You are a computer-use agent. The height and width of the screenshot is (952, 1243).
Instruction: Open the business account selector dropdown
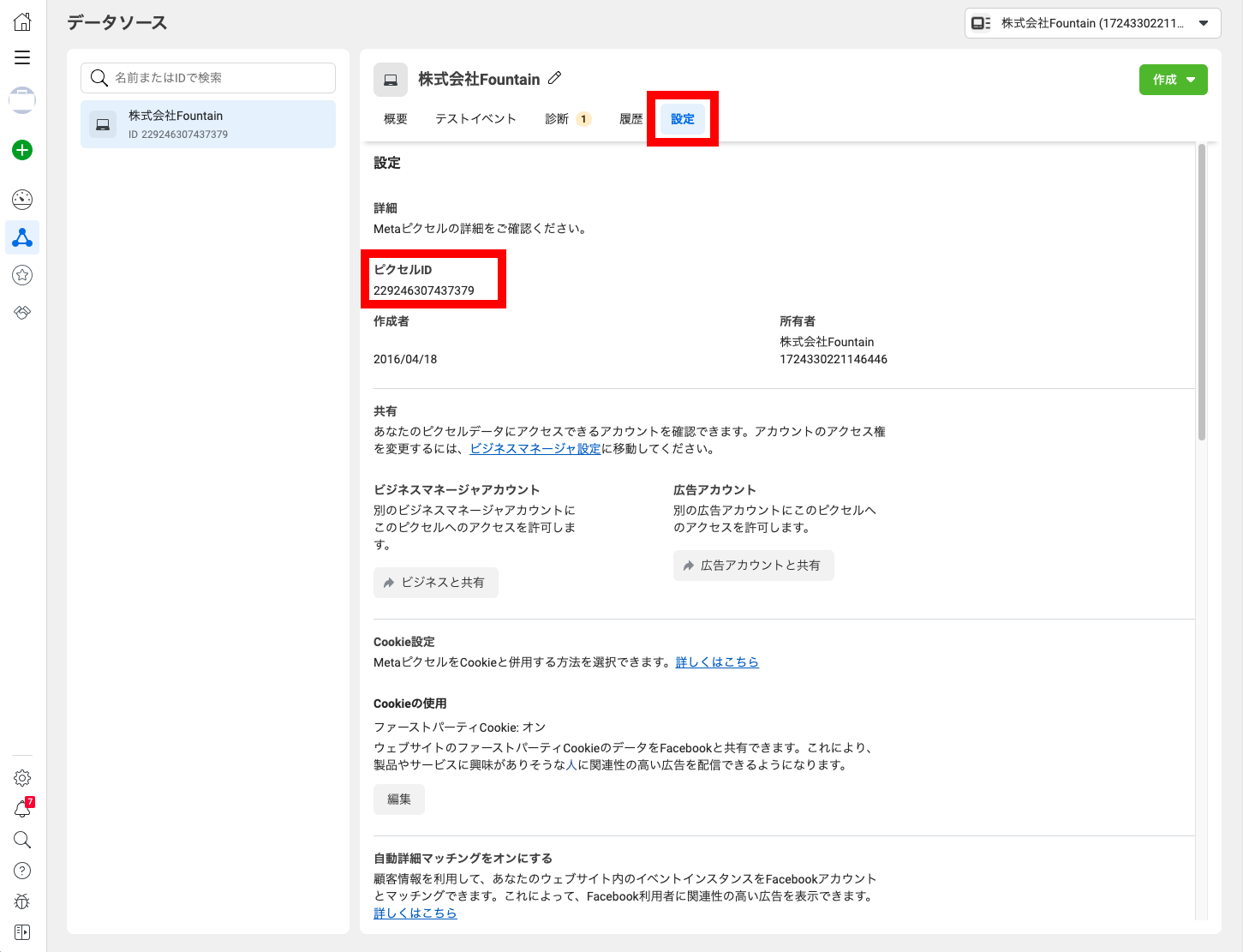point(1092,23)
